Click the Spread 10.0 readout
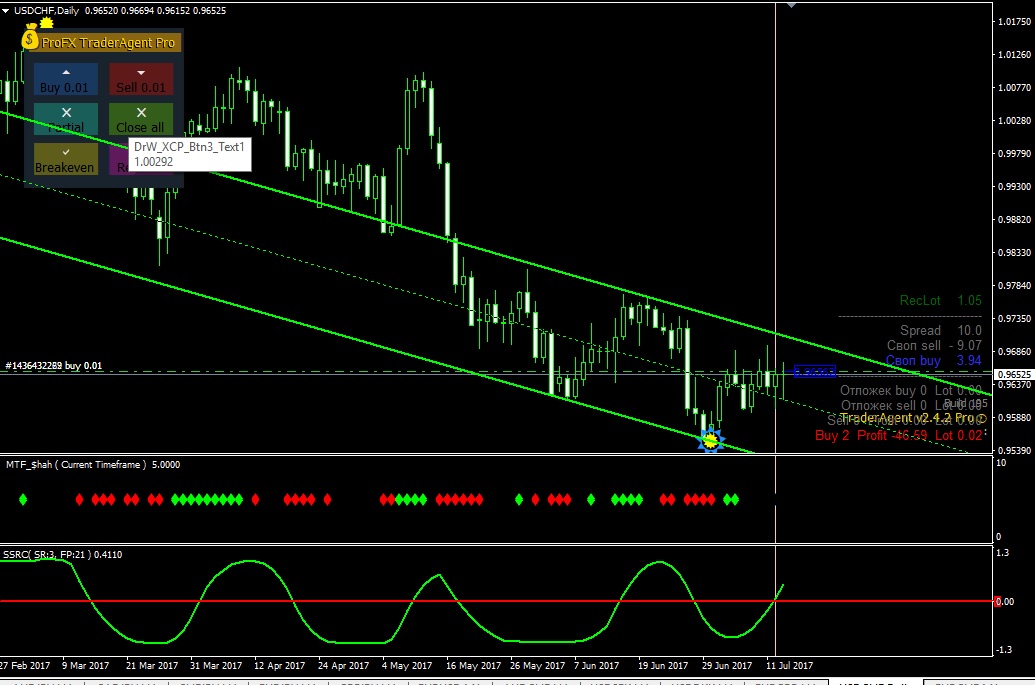This screenshot has width=1035, height=685. (941, 331)
